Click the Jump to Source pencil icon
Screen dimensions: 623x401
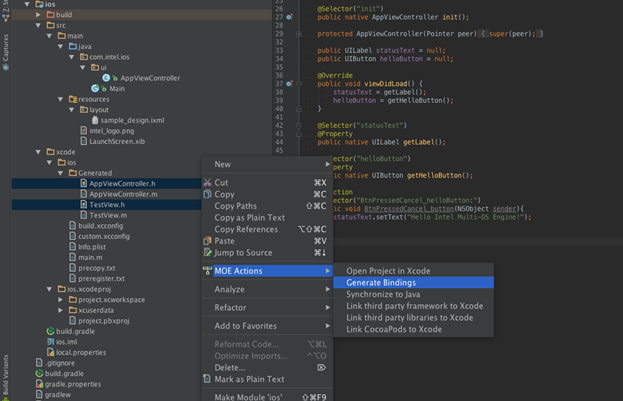[207, 252]
